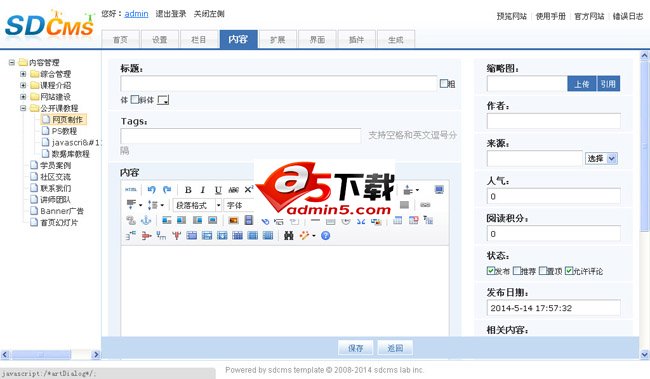
Task: Collapse the 内容管理 root tree node
Action: (12, 63)
